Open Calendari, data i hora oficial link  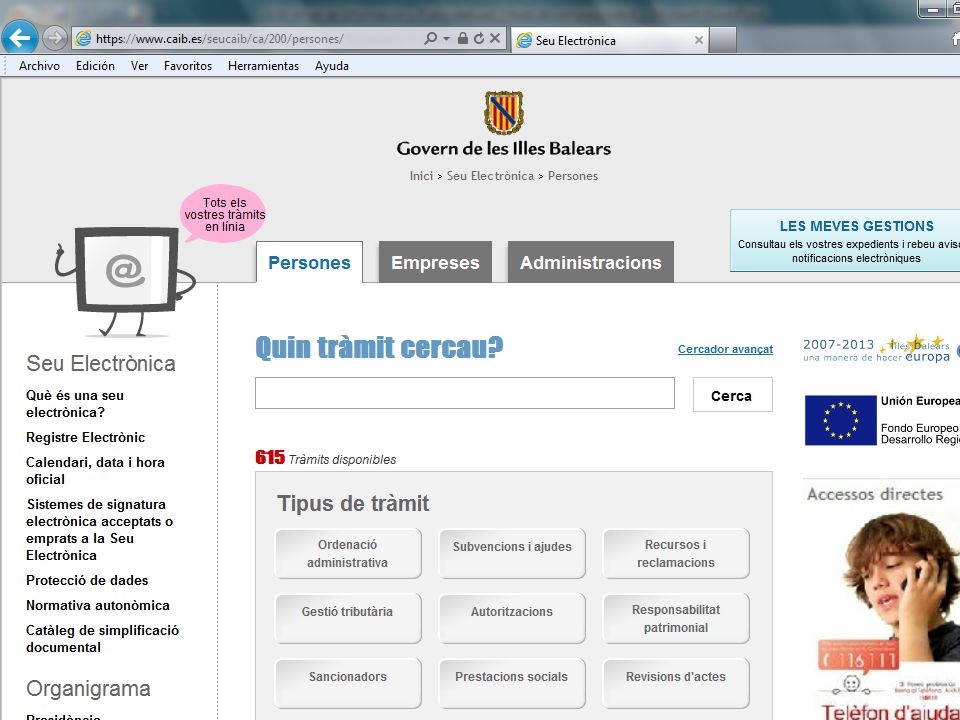pos(96,471)
